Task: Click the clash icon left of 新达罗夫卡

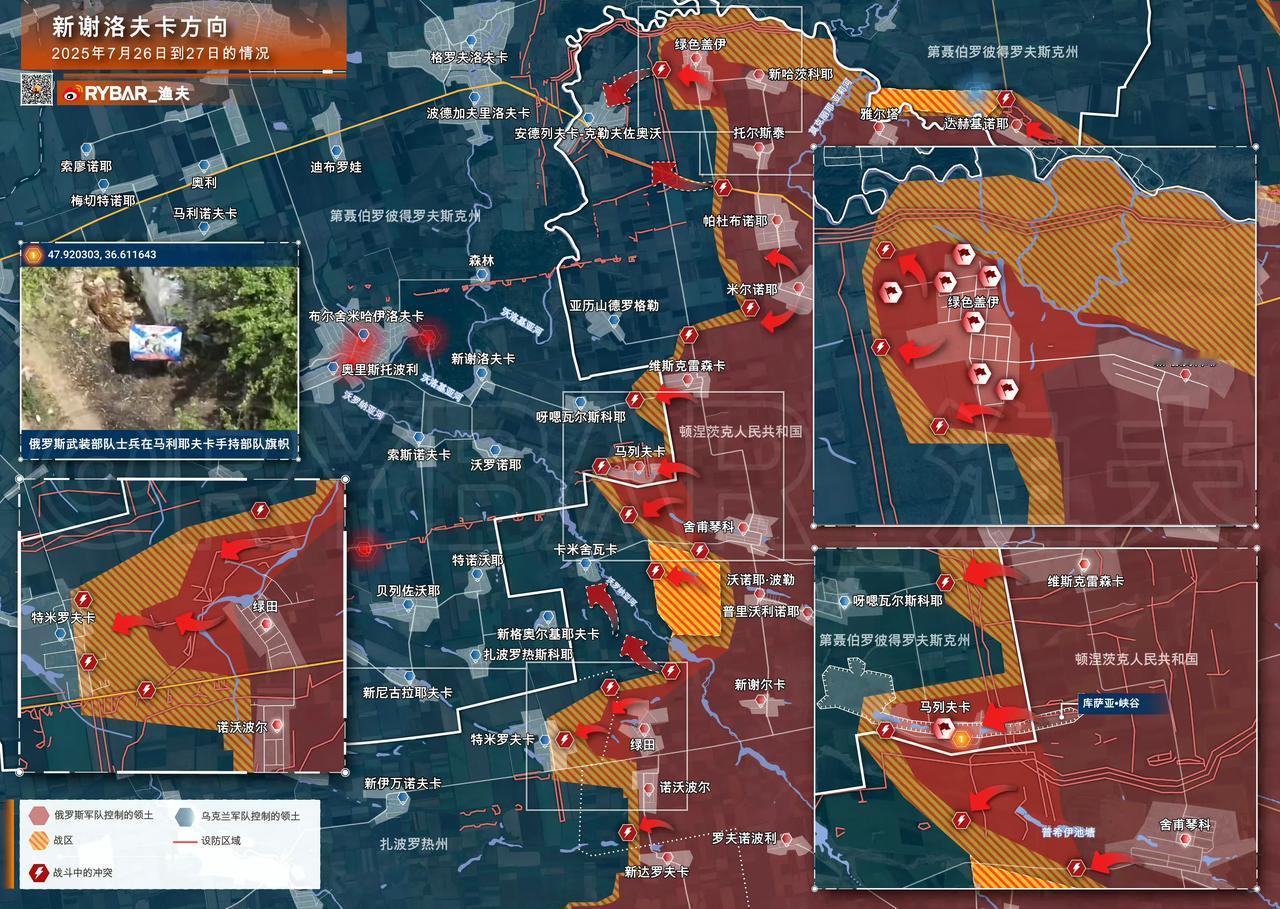Action: pos(627,832)
